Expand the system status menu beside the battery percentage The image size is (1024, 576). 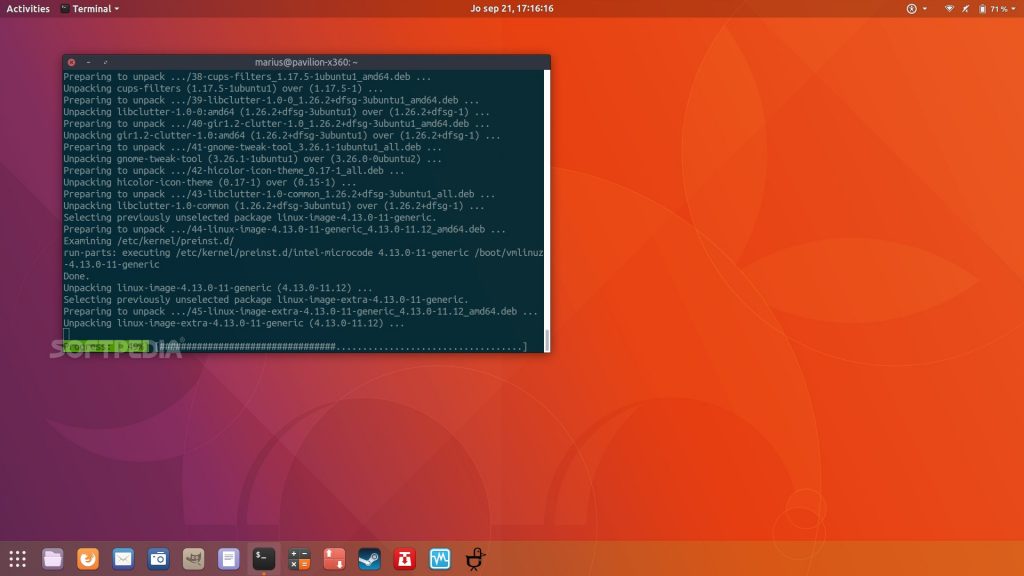click(1013, 9)
